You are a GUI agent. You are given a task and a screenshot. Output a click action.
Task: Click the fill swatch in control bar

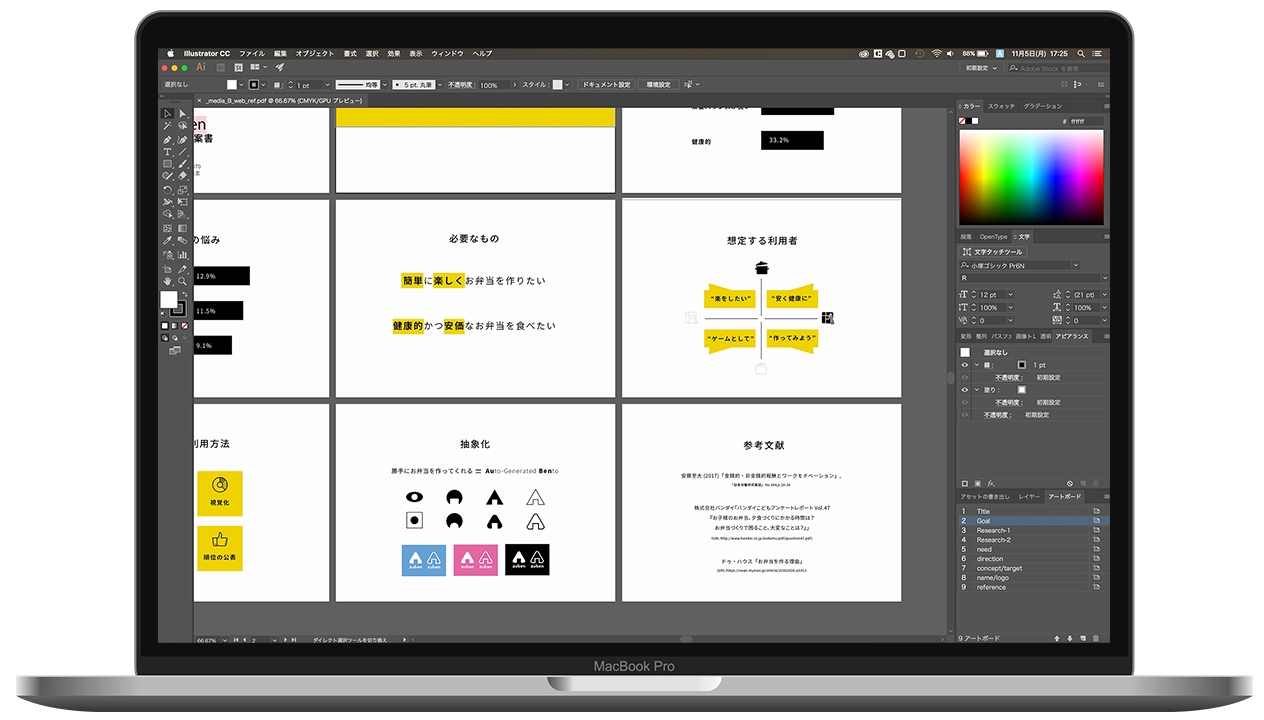point(231,85)
